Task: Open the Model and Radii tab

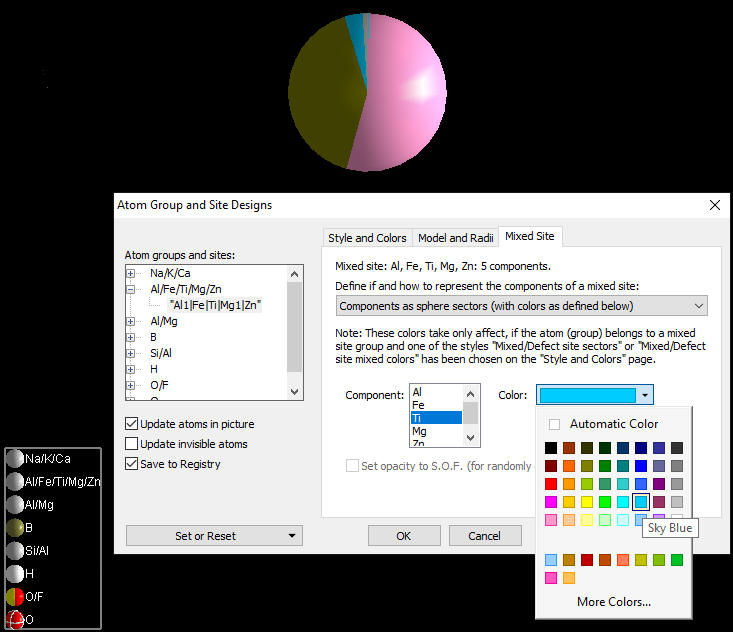Action: point(455,238)
